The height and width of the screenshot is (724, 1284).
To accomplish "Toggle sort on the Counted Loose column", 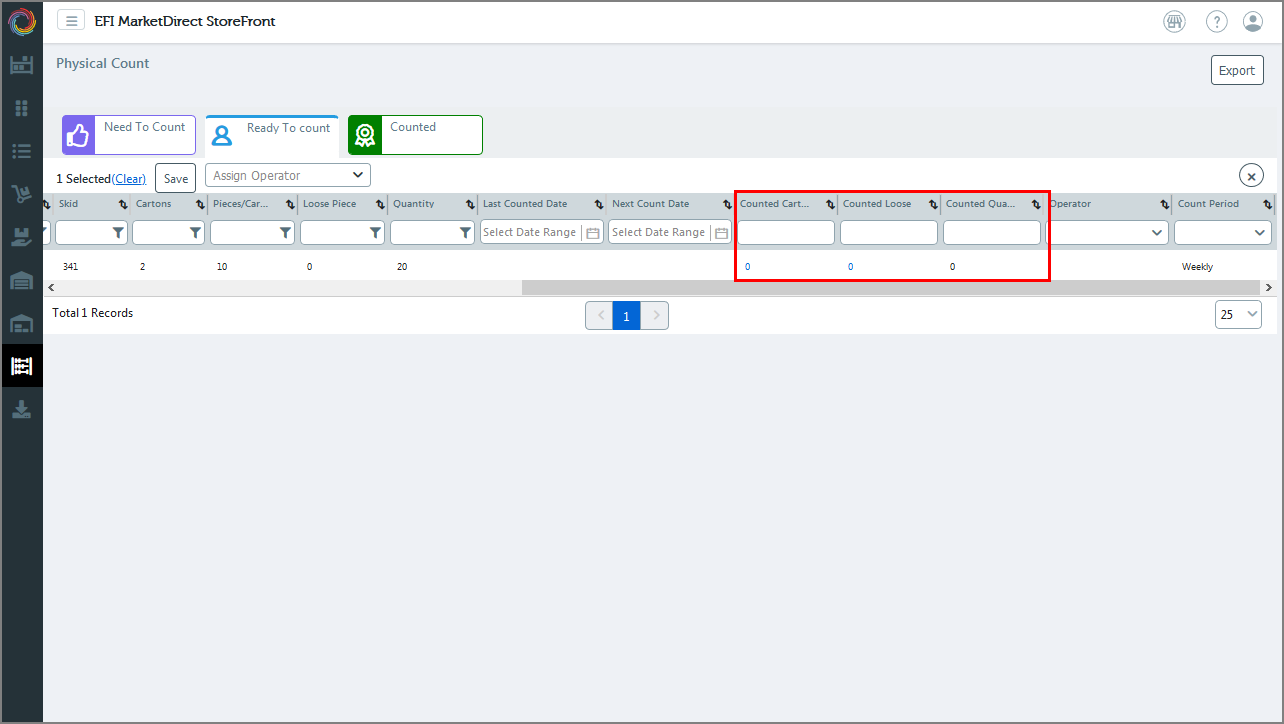I will [933, 204].
